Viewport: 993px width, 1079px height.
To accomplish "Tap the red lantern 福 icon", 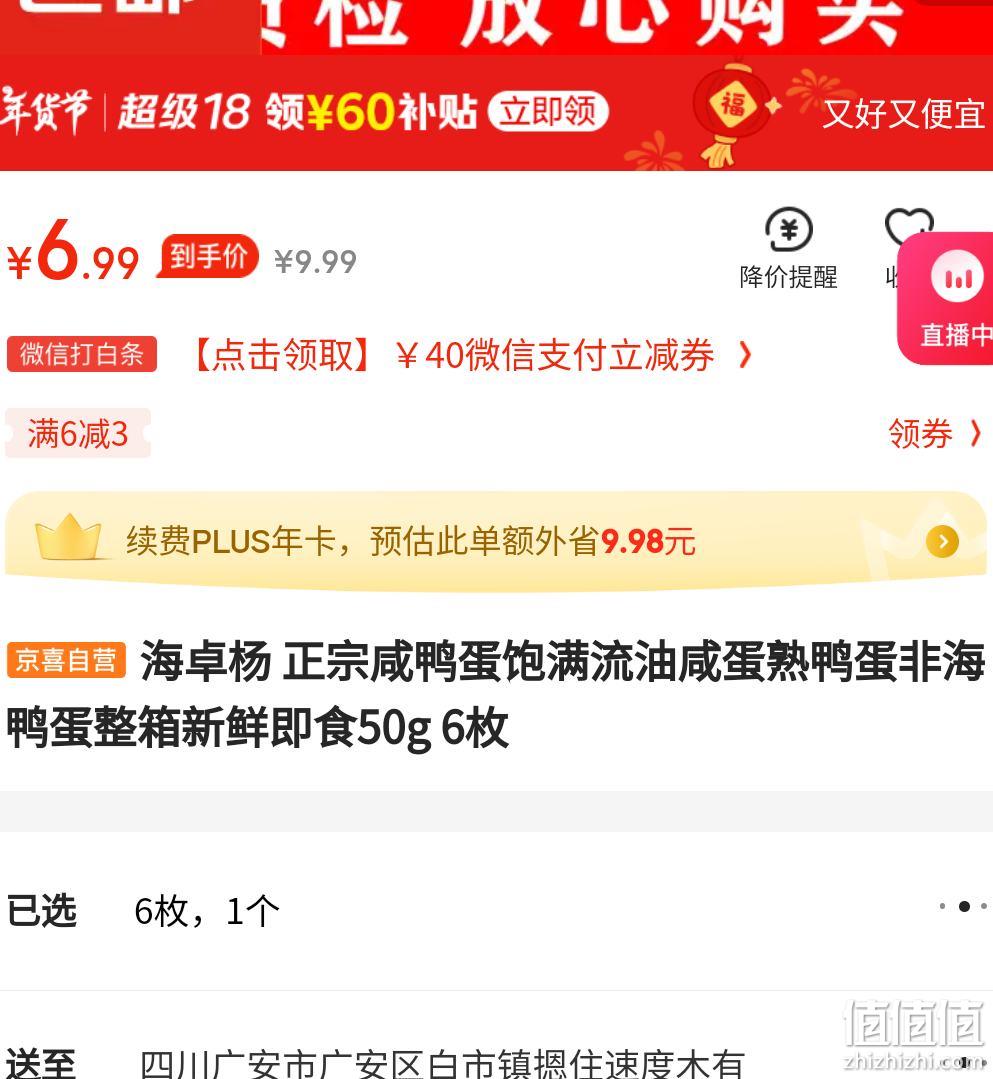I will 733,107.
